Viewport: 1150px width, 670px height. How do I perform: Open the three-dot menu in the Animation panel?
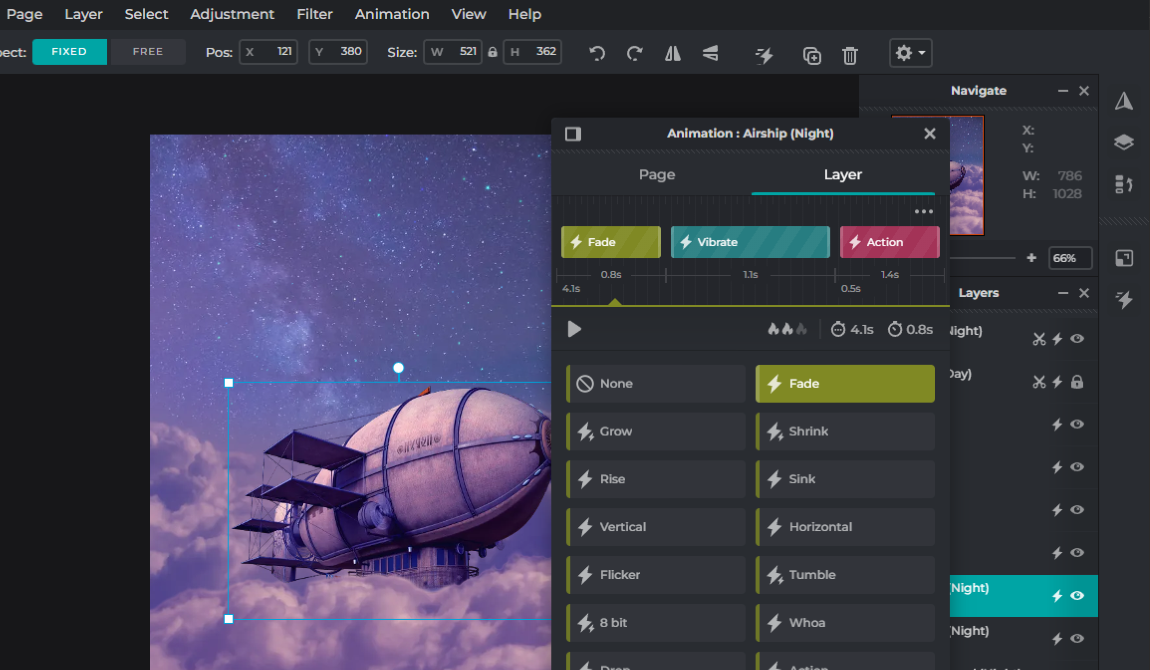[x=923, y=211]
